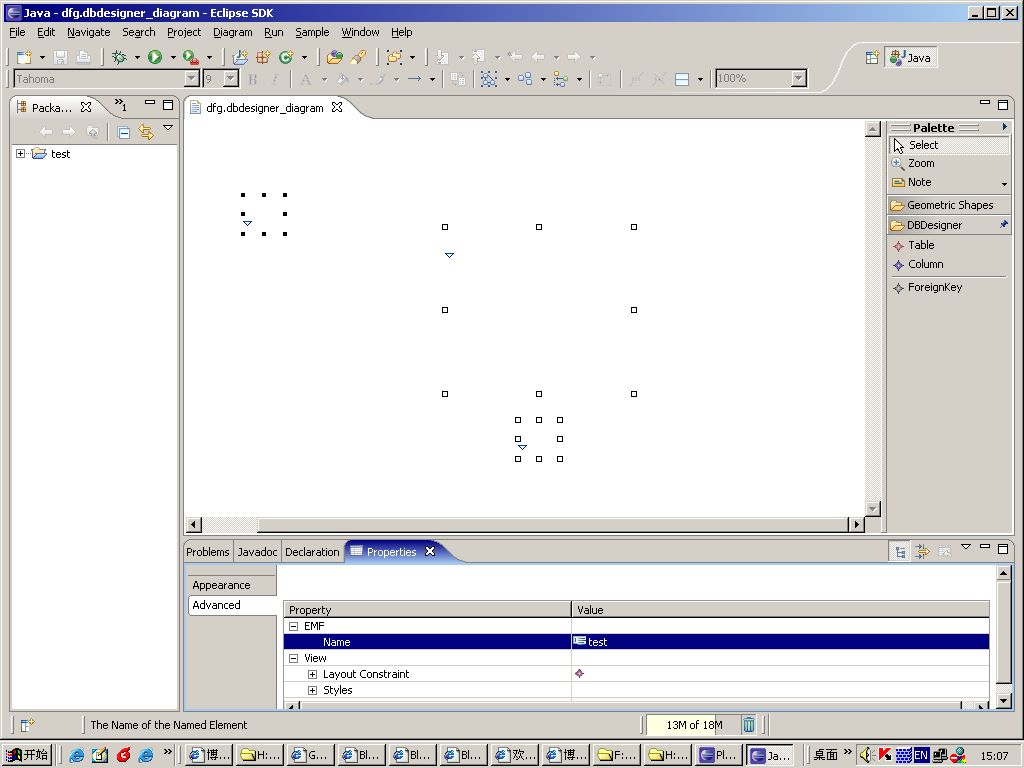Collapse the View property category
Viewport: 1024px width, 768px height.
(293, 658)
